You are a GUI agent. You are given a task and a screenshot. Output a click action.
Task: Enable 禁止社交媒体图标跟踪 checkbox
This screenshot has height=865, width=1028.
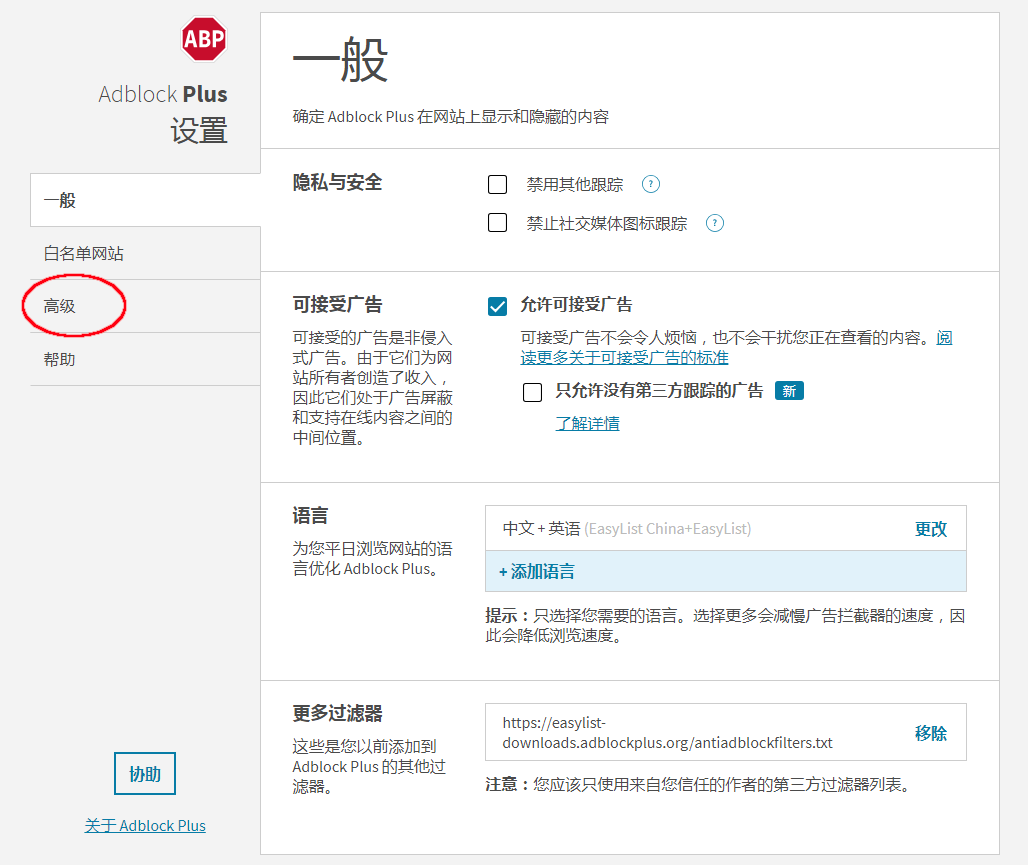[498, 223]
